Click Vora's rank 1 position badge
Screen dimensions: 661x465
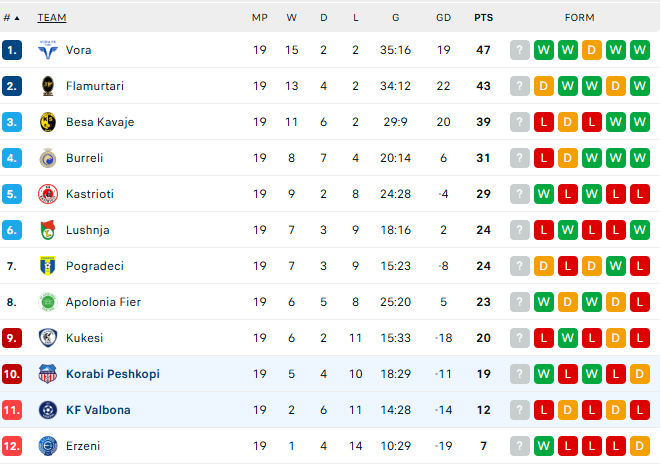click(x=12, y=50)
